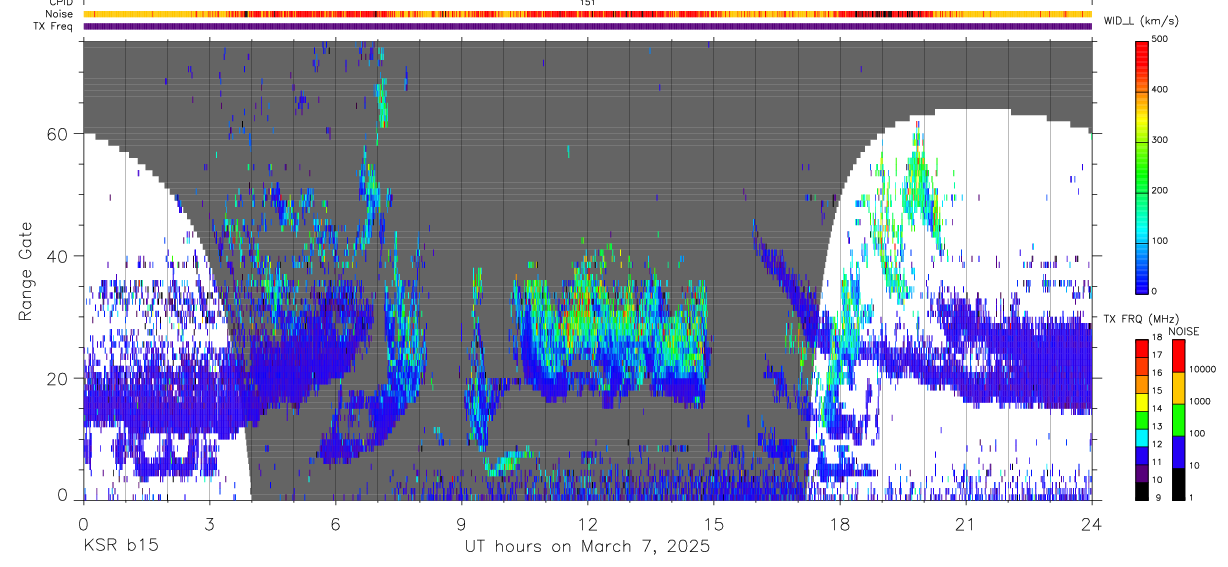Click the '151' CPID value
This screenshot has width=1228, height=567.
pyautogui.click(x=588, y=3)
